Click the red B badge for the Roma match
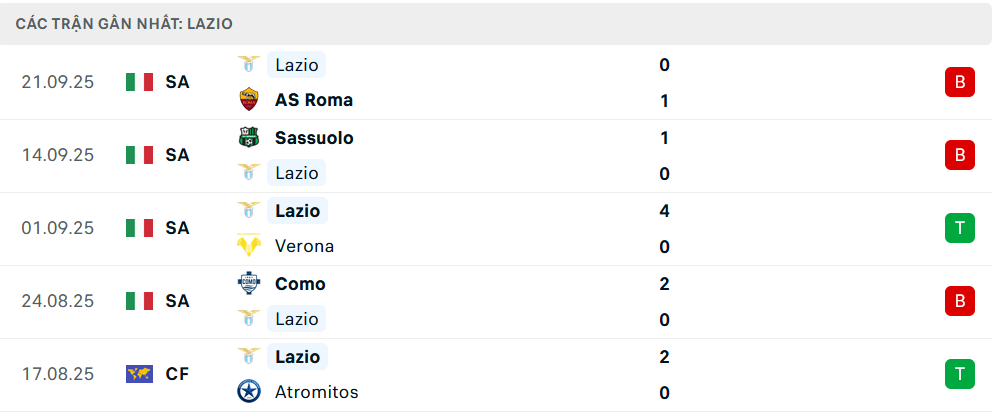 (959, 82)
